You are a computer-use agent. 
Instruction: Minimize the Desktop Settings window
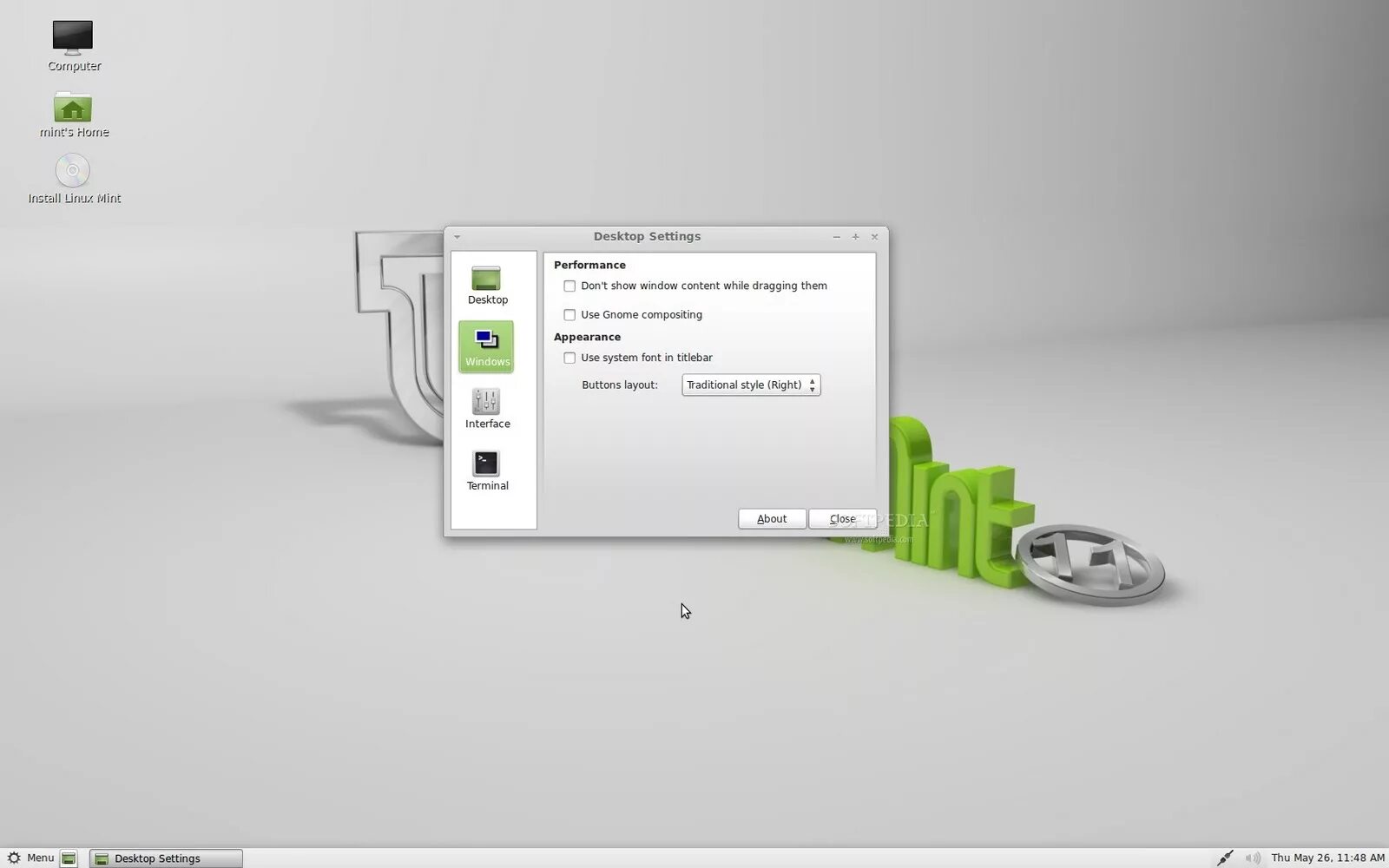pyautogui.click(x=836, y=236)
